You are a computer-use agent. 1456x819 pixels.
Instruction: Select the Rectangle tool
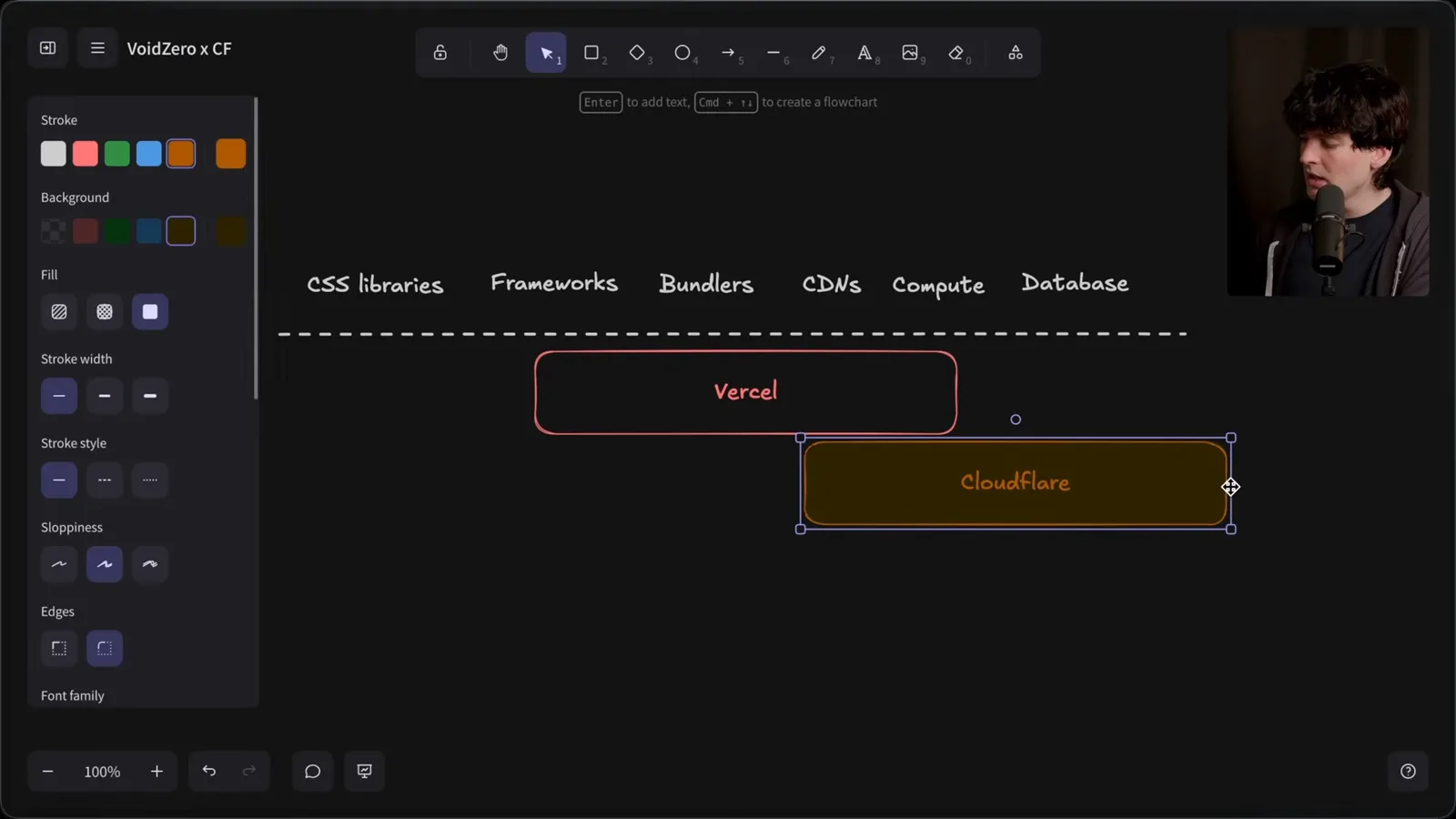point(591,53)
